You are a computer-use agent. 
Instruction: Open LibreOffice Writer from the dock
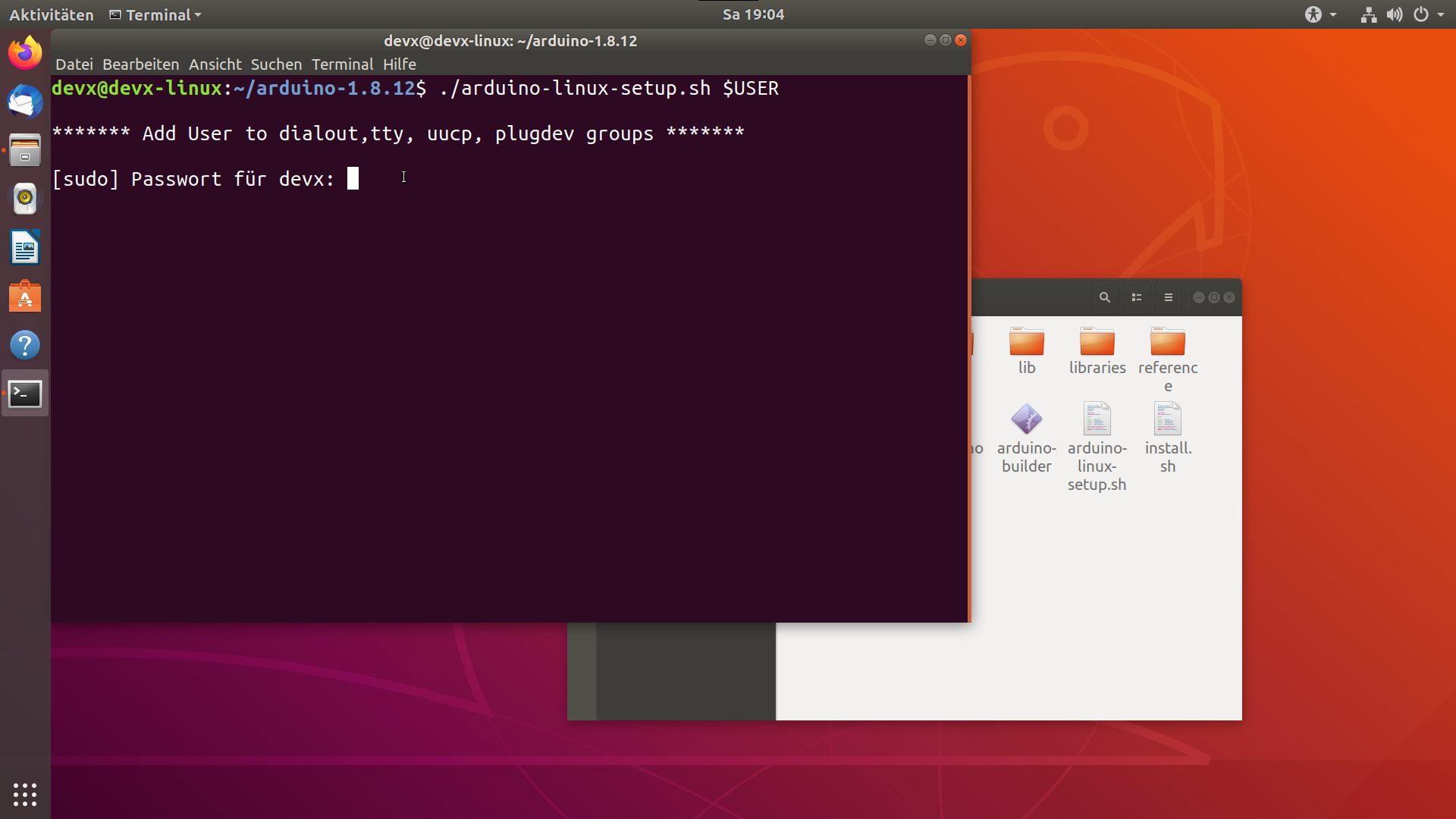pos(25,248)
